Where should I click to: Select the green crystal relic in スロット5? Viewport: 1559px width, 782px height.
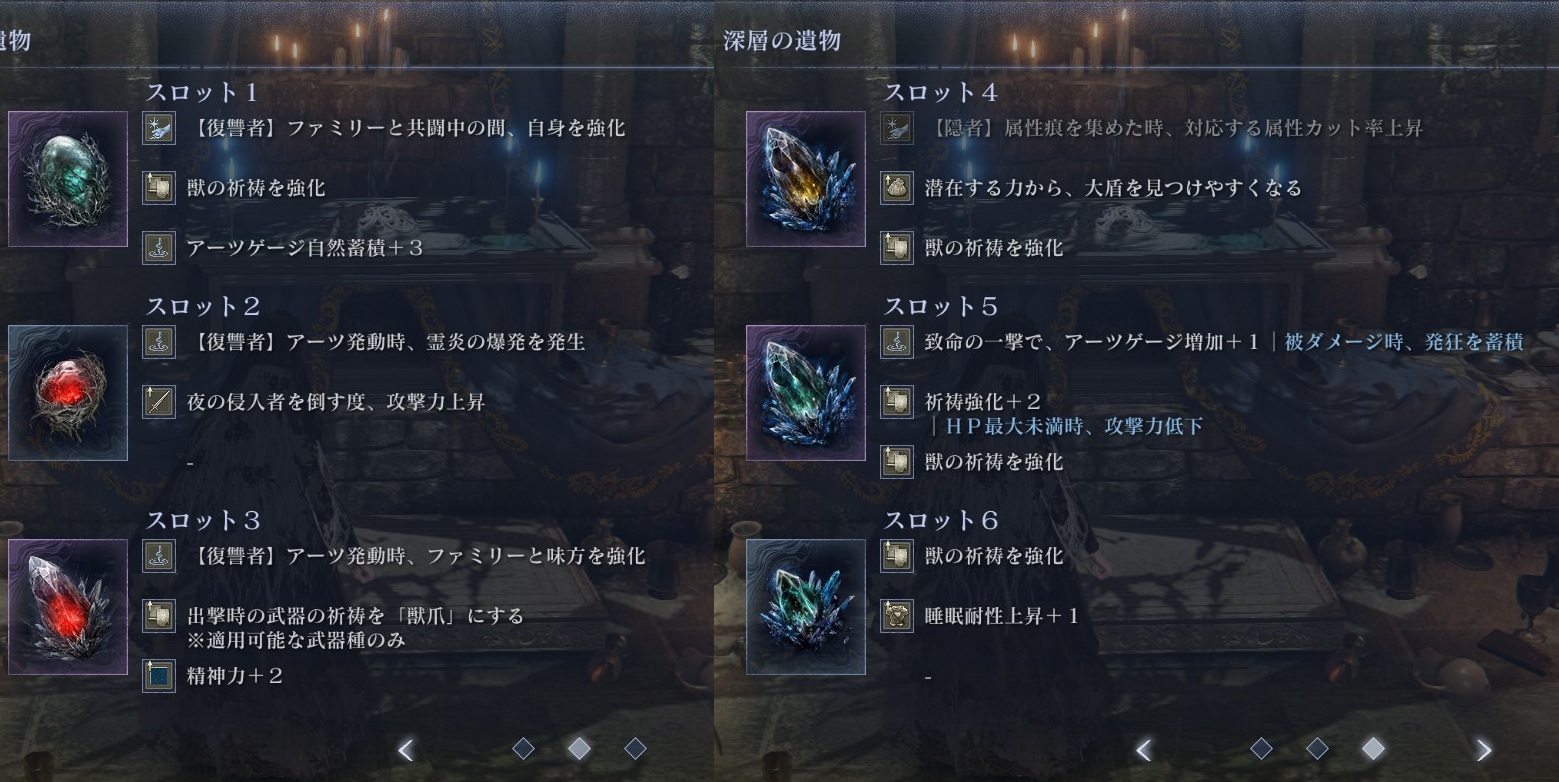[806, 393]
